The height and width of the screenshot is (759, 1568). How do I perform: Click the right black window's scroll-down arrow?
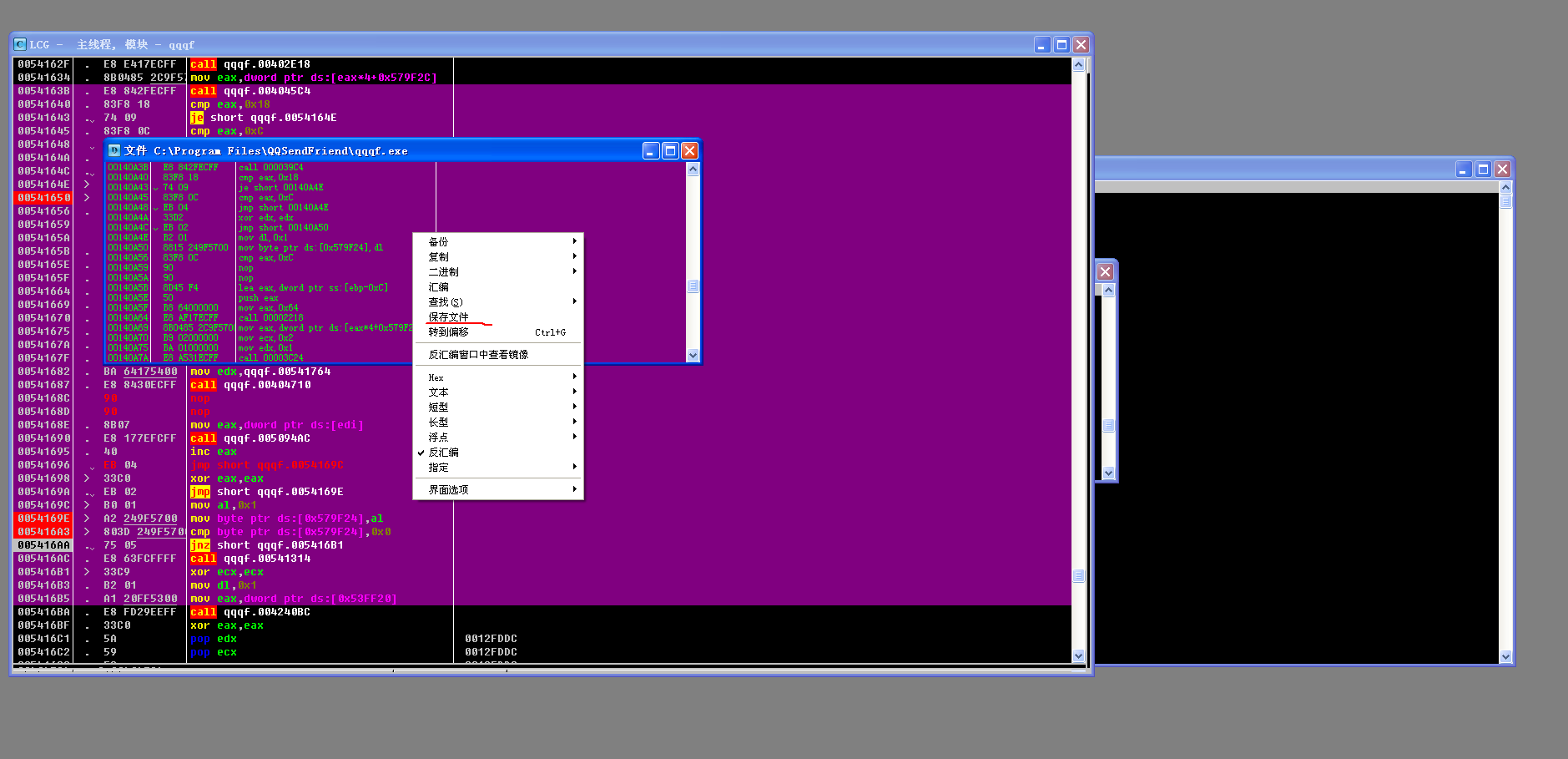[x=1505, y=657]
